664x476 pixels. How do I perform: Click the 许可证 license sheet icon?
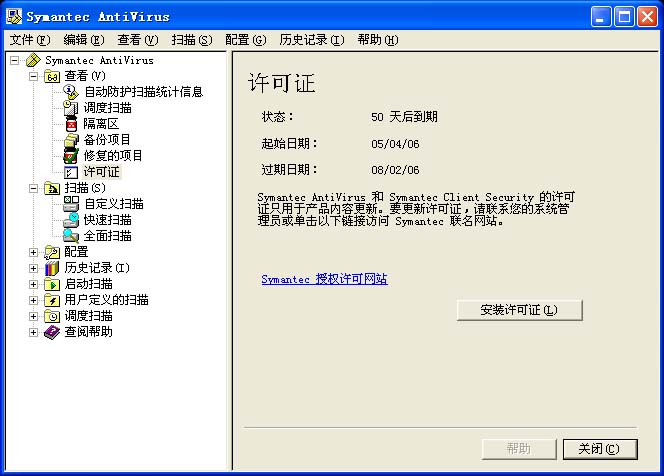click(x=71, y=172)
